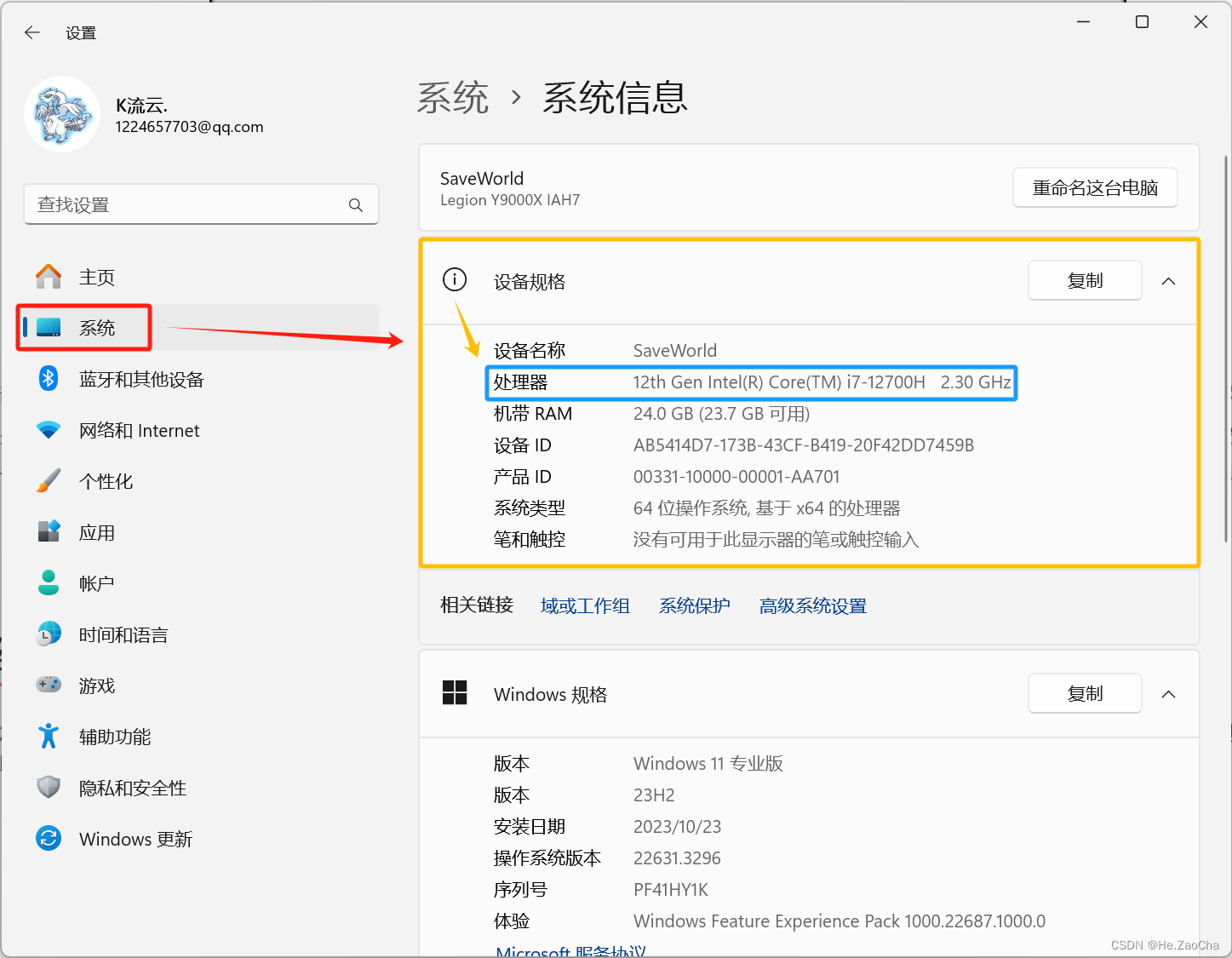Close the Settings window

tap(1201, 22)
